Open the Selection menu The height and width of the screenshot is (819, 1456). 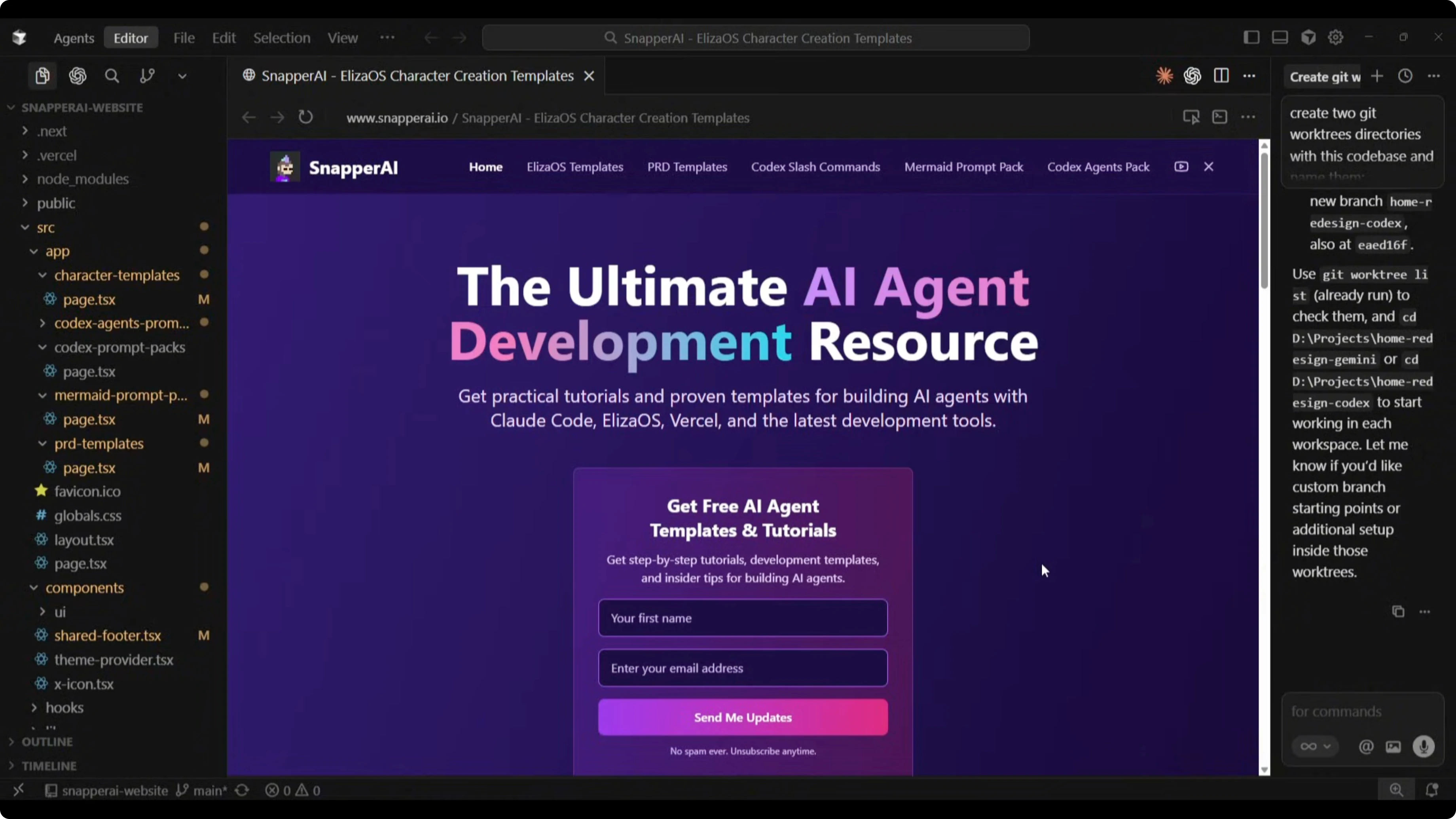(281, 38)
